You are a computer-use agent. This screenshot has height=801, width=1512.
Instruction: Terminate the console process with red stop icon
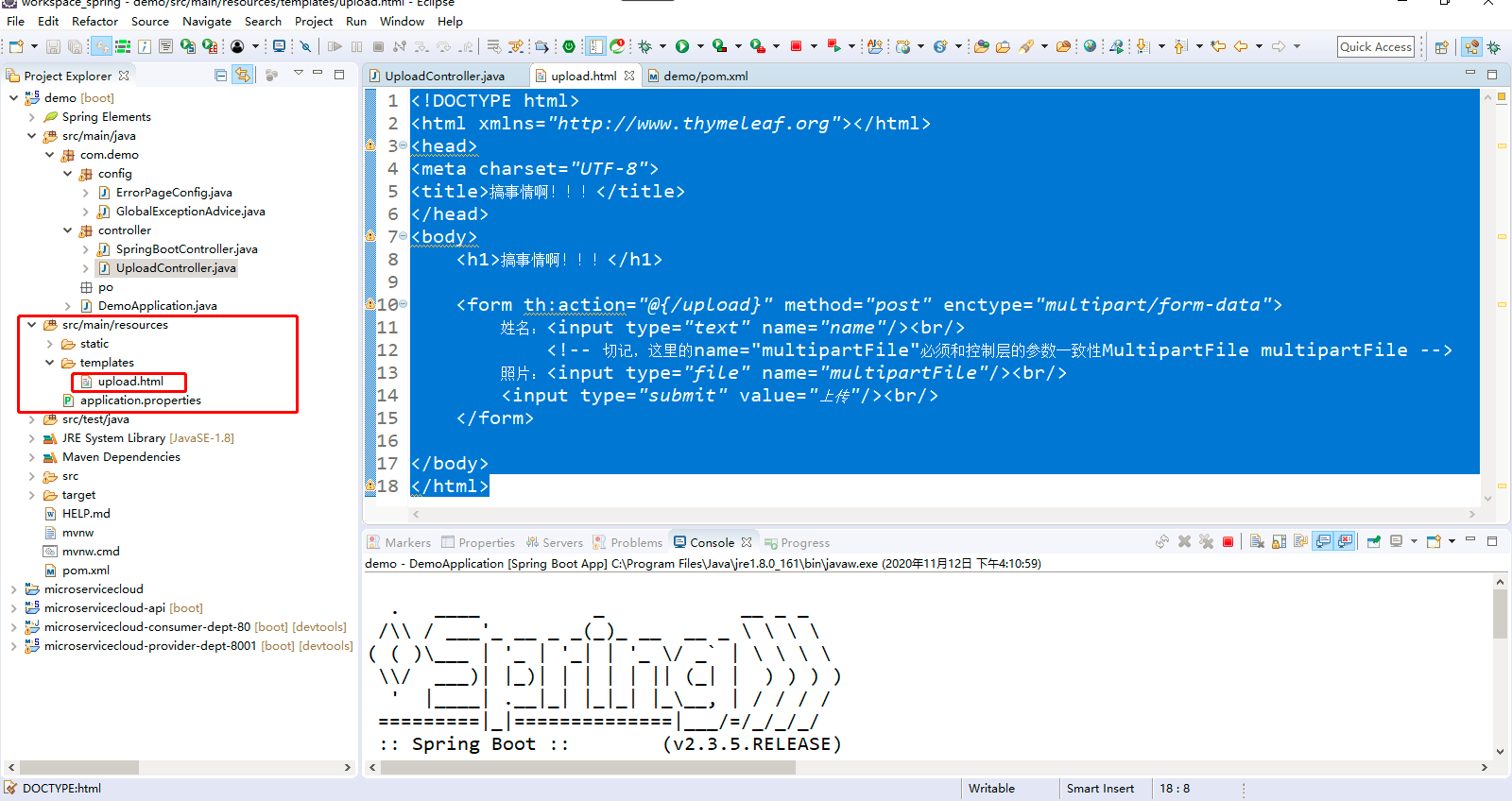[1228, 542]
